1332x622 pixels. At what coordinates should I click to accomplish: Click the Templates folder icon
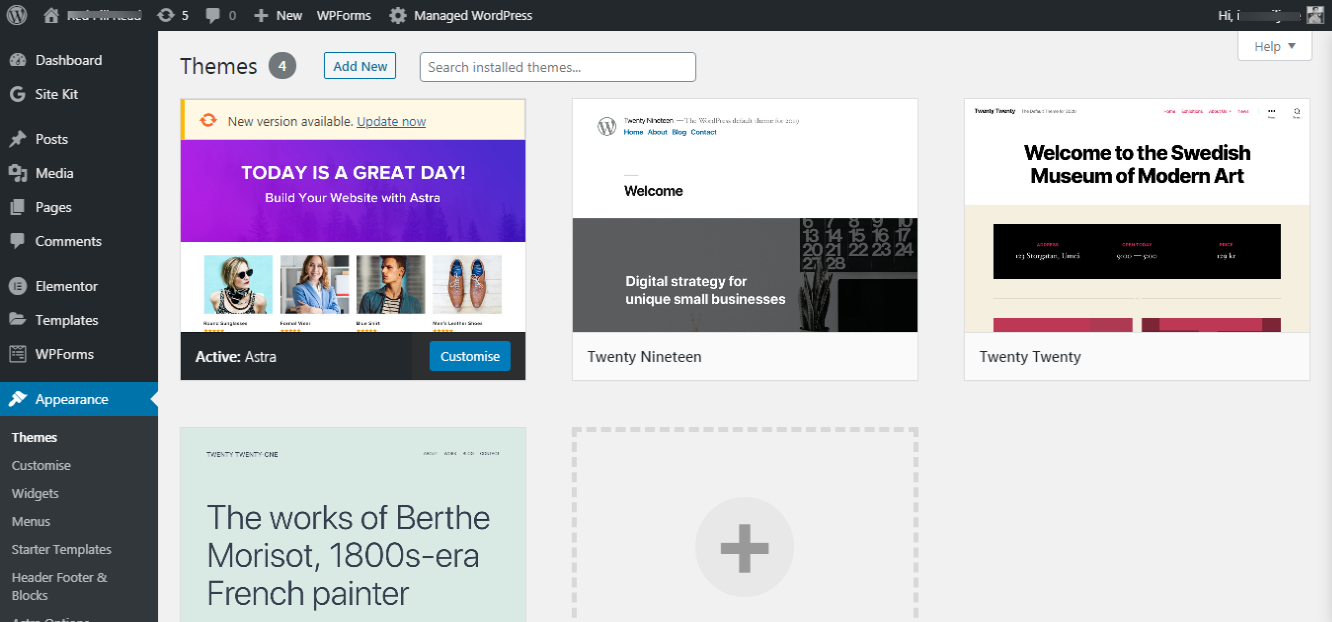(17, 320)
